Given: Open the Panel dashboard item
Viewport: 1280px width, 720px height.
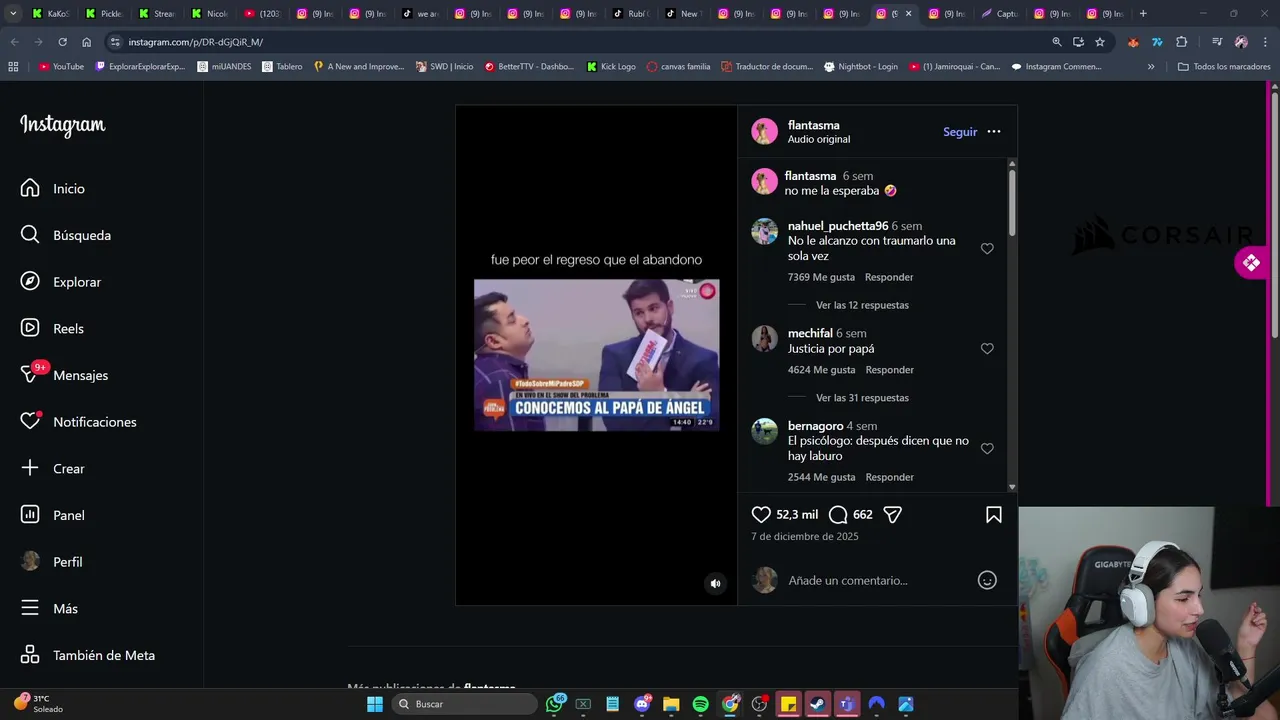Looking at the screenshot, I should tap(53, 515).
